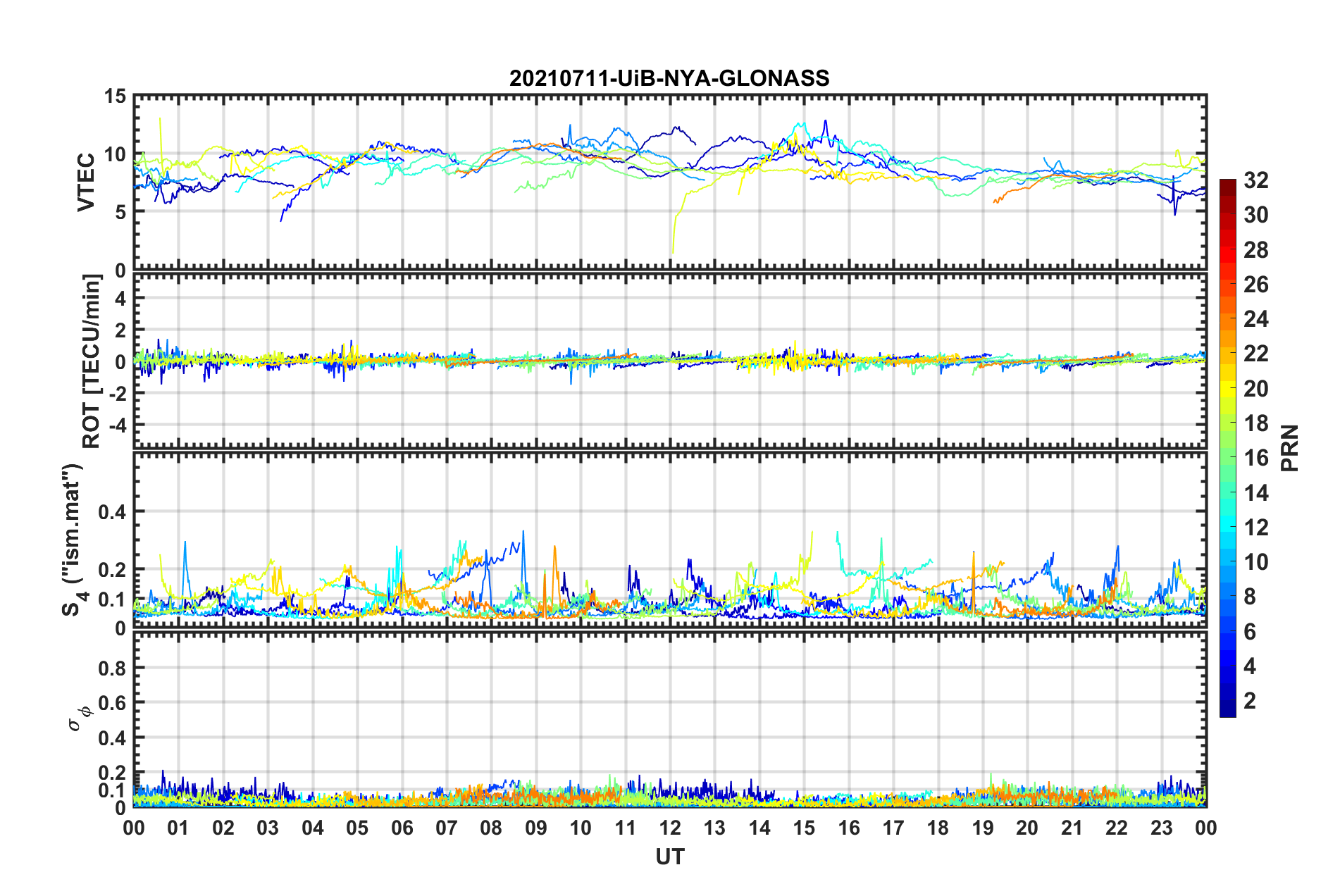The image size is (1340, 896).
Task: Select the colorbar tick label 18
Action: (x=1255, y=423)
